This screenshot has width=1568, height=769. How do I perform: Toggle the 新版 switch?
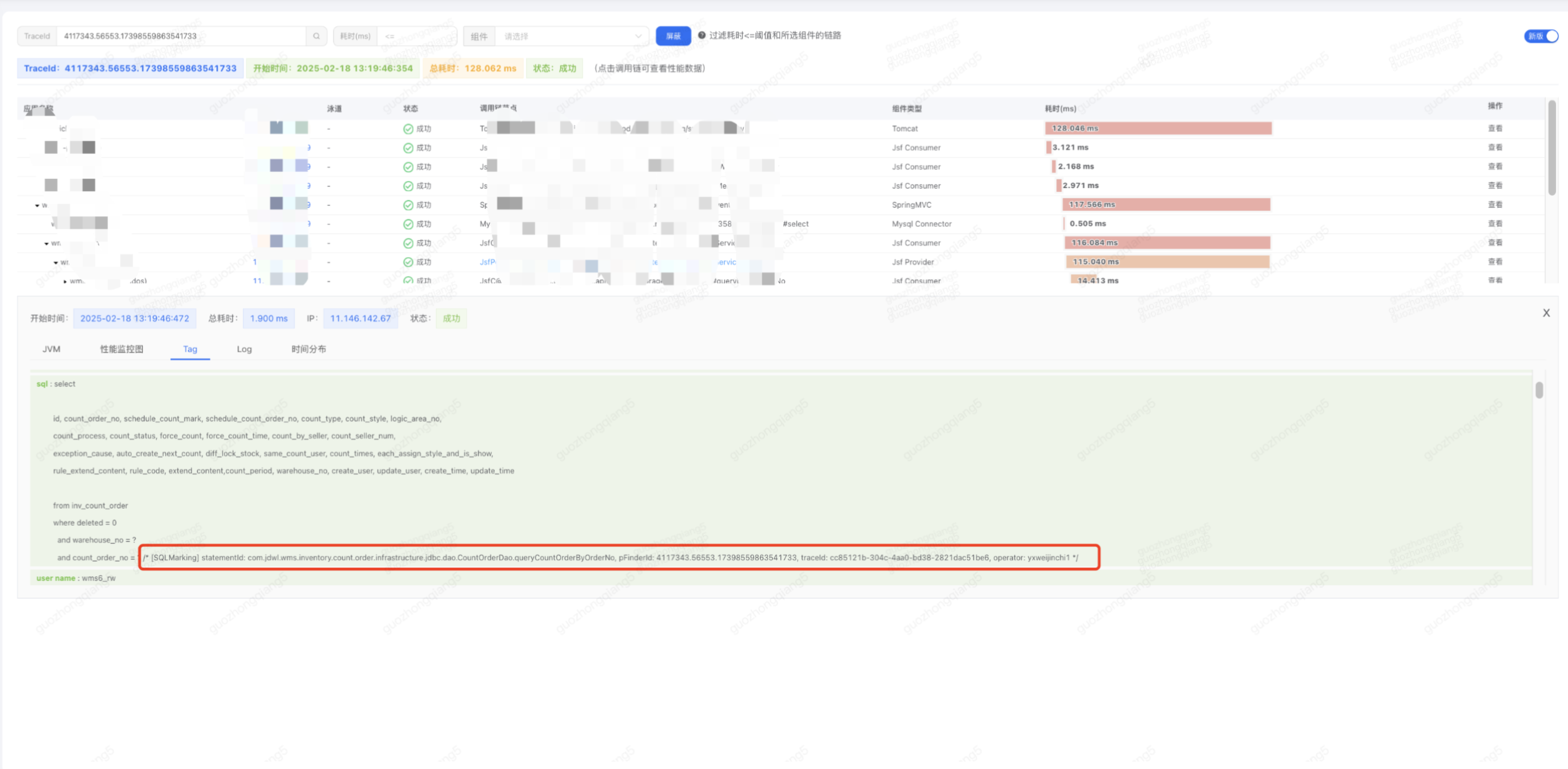(1541, 36)
